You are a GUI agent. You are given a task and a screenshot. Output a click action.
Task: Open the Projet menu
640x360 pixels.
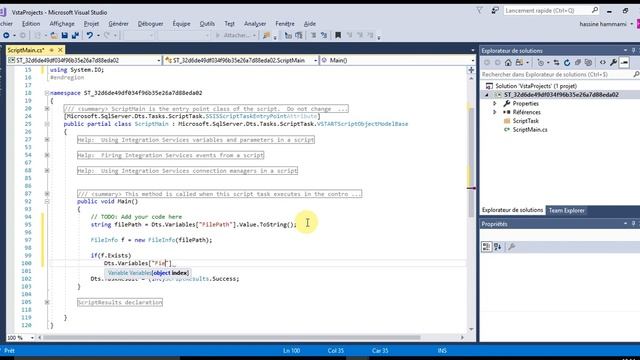click(x=91, y=24)
